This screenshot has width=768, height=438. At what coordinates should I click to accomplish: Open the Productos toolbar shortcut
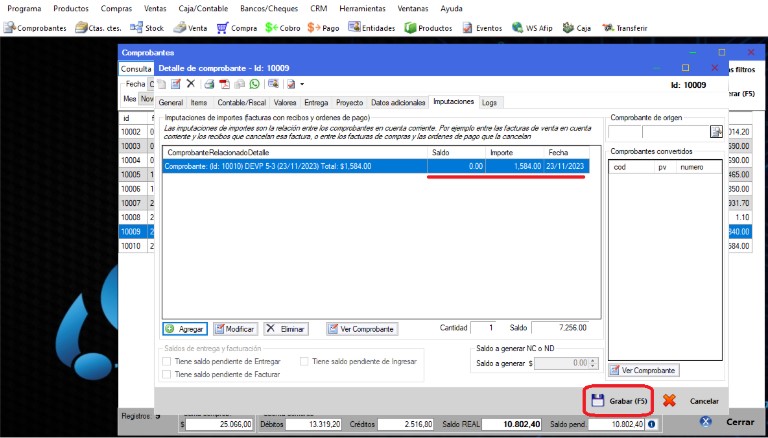[428, 28]
